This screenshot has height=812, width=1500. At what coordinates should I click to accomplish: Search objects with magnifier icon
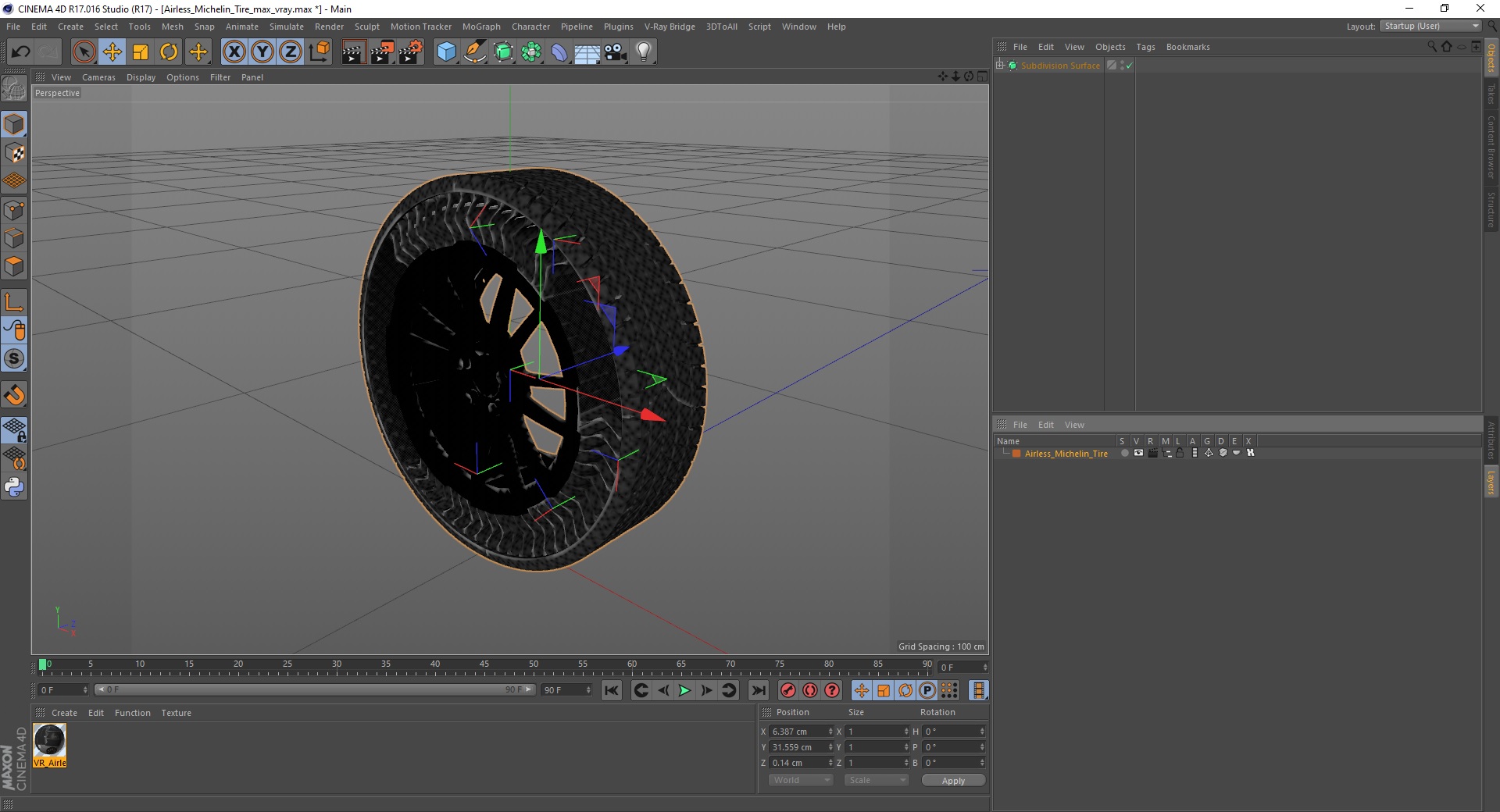(1431, 47)
